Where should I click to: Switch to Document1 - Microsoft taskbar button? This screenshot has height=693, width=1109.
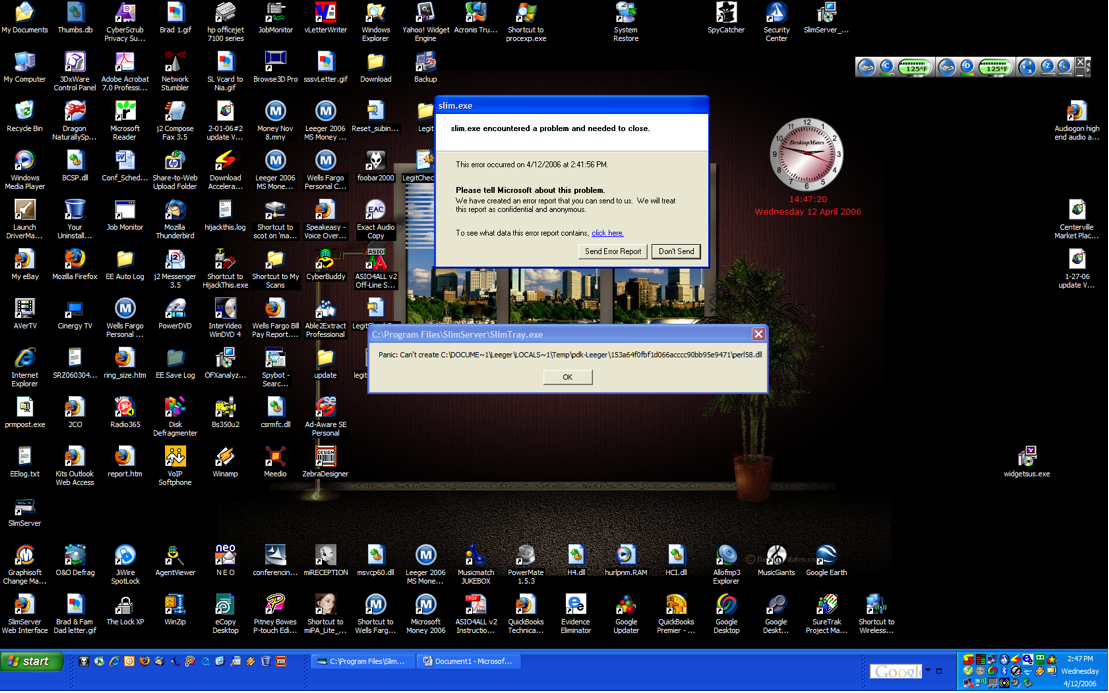coord(468,662)
